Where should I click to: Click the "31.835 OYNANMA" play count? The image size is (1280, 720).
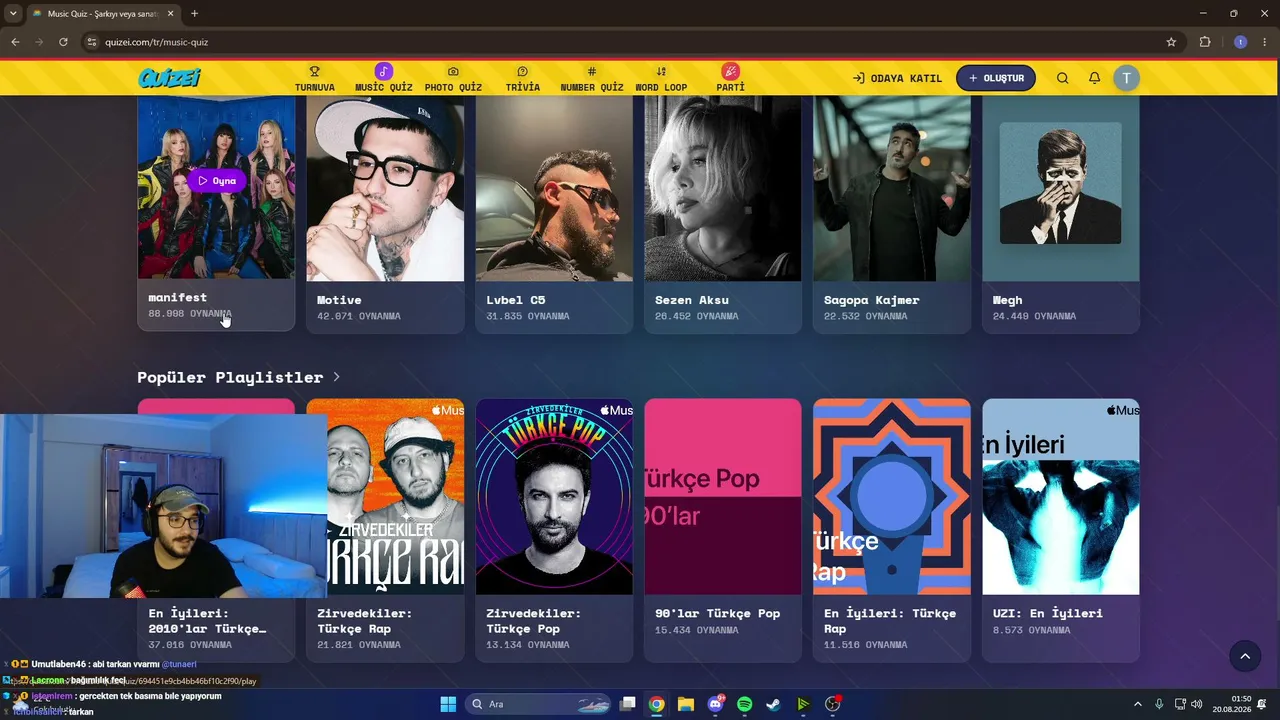[x=528, y=316]
